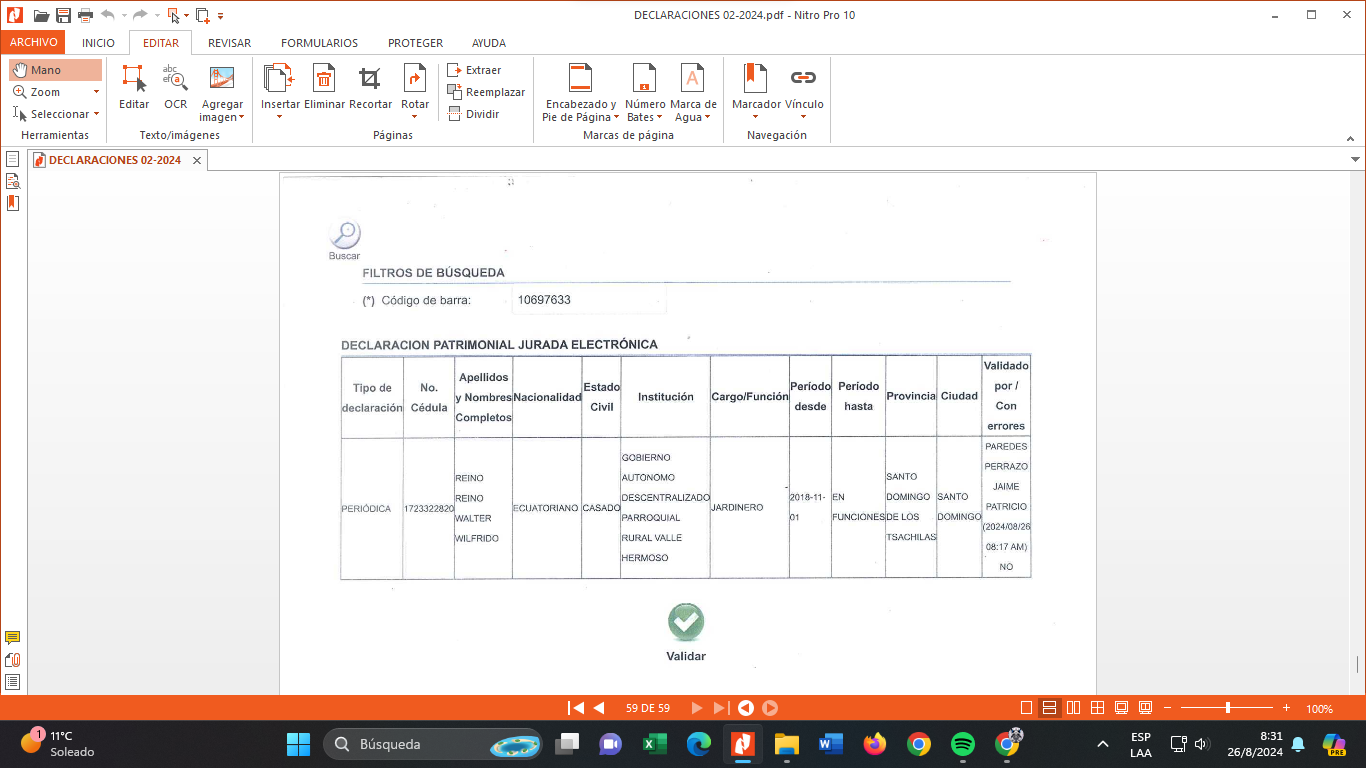Click the Reemplazar pages button

click(486, 92)
